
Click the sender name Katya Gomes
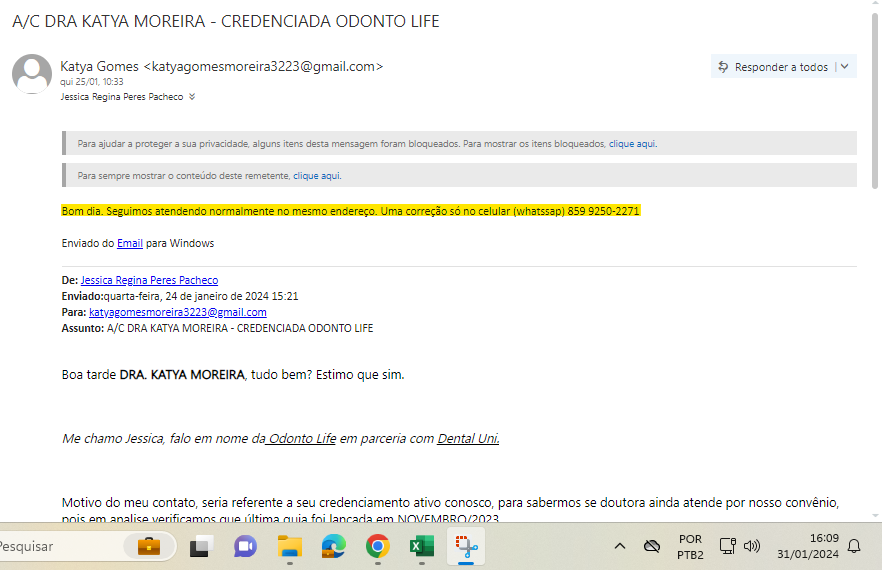(x=99, y=66)
